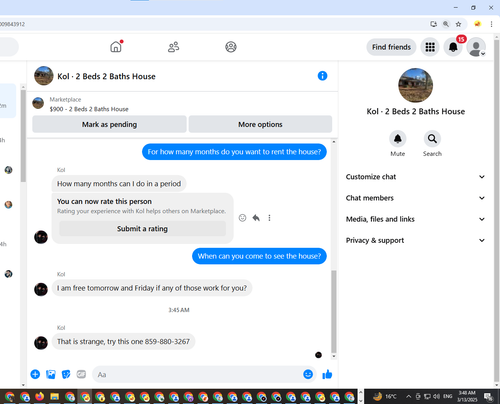The image size is (500, 404).
Task: Open the browser extension icon next to star
Action: [x=478, y=24]
